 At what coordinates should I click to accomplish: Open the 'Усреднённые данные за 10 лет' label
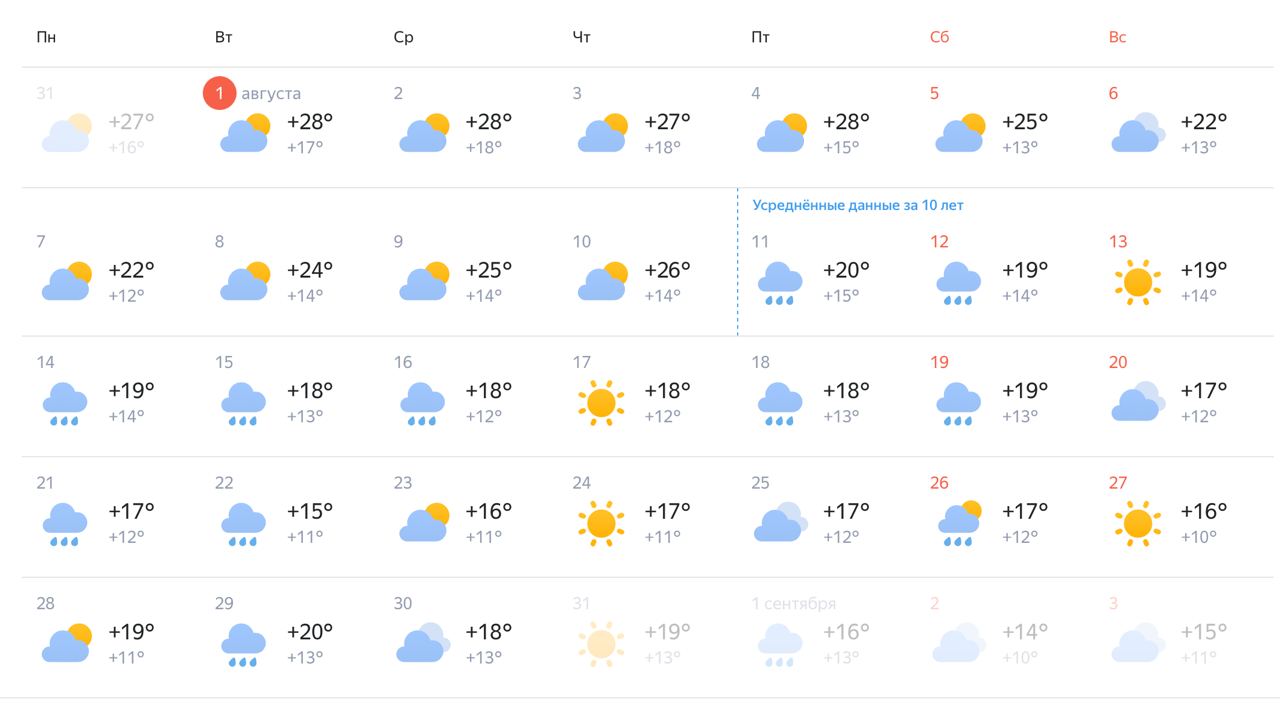click(x=858, y=205)
